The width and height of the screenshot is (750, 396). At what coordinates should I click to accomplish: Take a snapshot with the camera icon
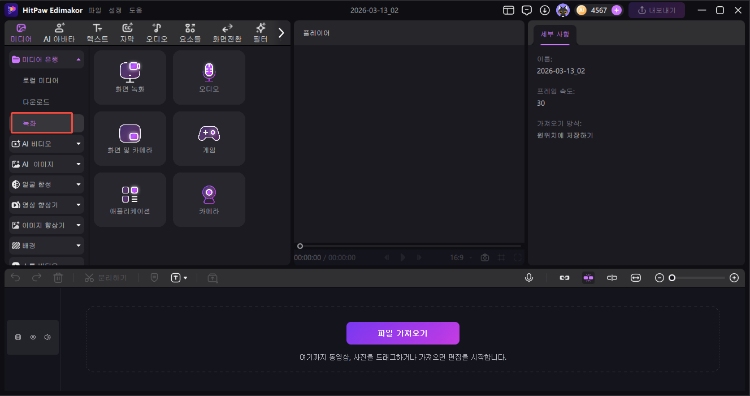[485, 257]
